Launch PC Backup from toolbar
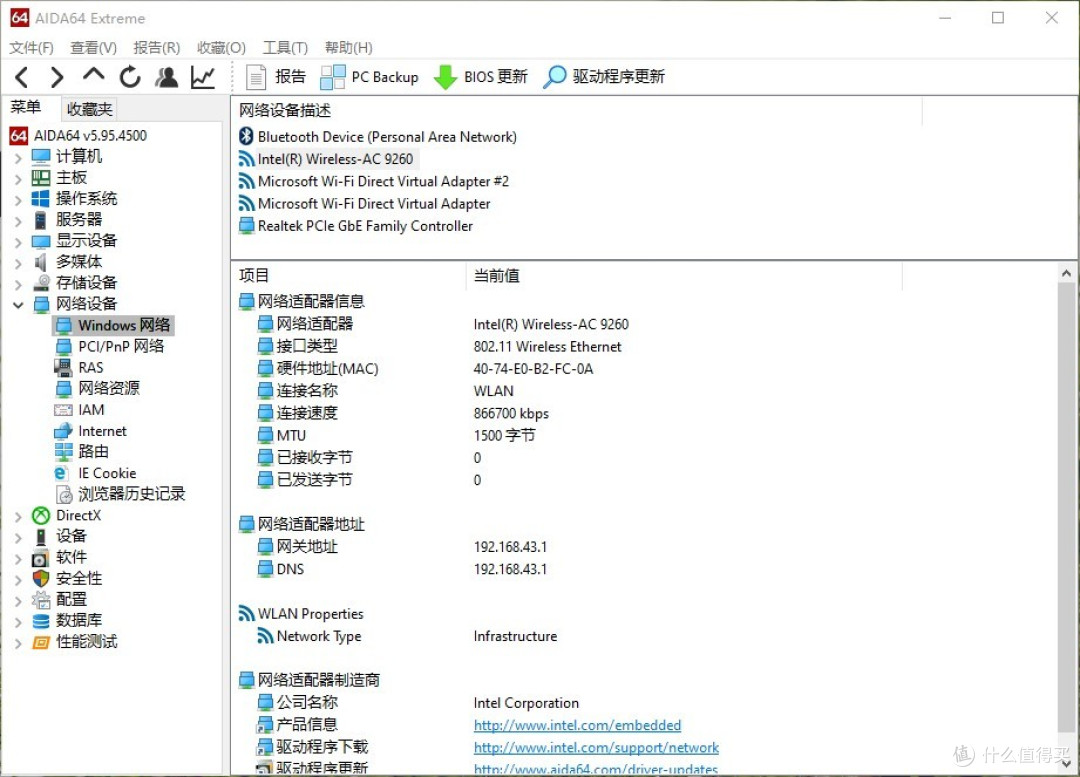The height and width of the screenshot is (777, 1080). [369, 76]
